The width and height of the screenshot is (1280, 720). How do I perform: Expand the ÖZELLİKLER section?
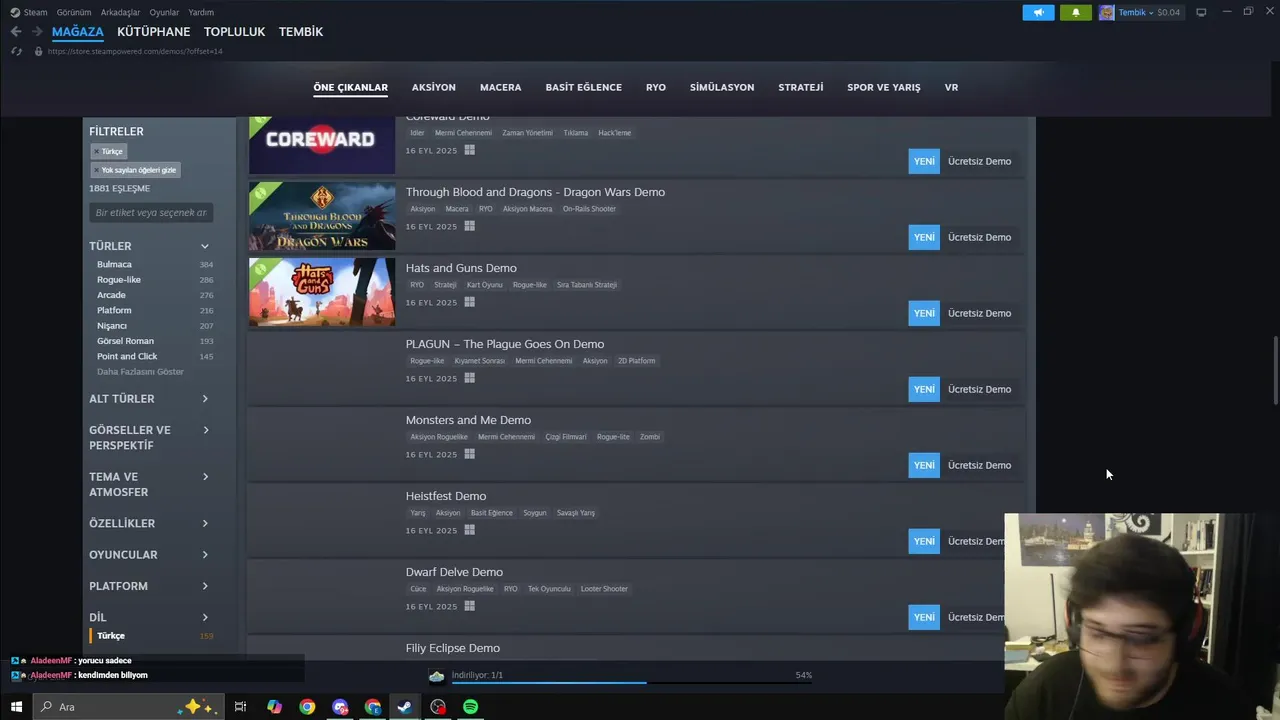tap(150, 524)
